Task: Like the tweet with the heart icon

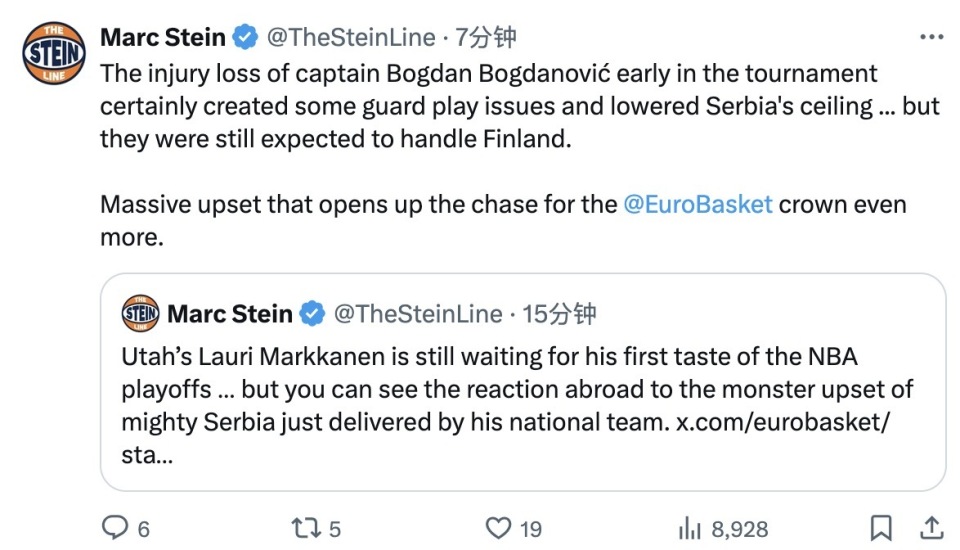Action: tap(497, 527)
